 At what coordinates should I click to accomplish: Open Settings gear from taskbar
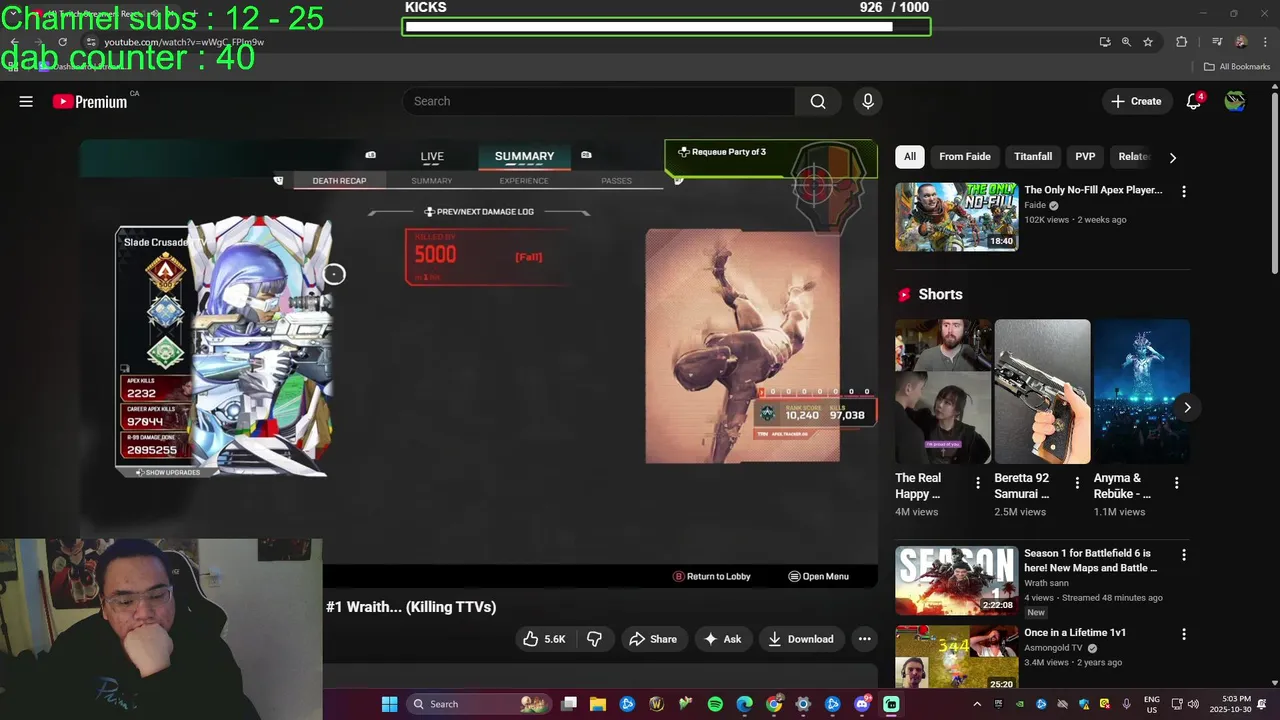tap(803, 704)
